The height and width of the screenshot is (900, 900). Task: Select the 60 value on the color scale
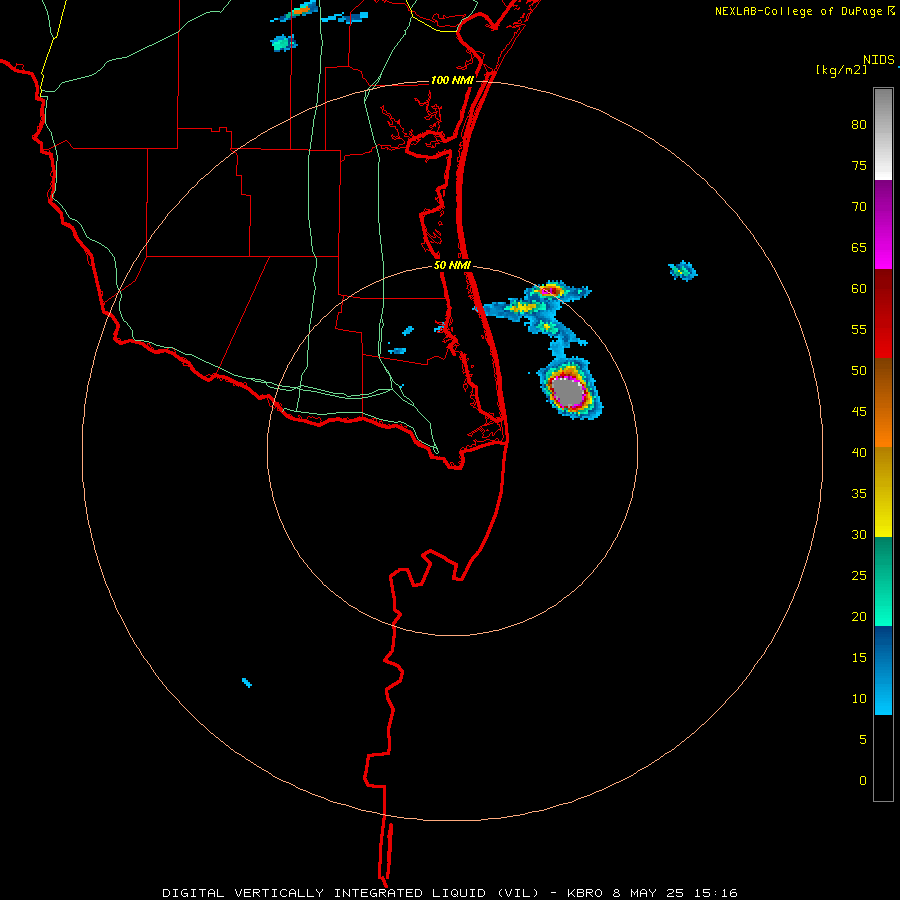[x=859, y=289]
